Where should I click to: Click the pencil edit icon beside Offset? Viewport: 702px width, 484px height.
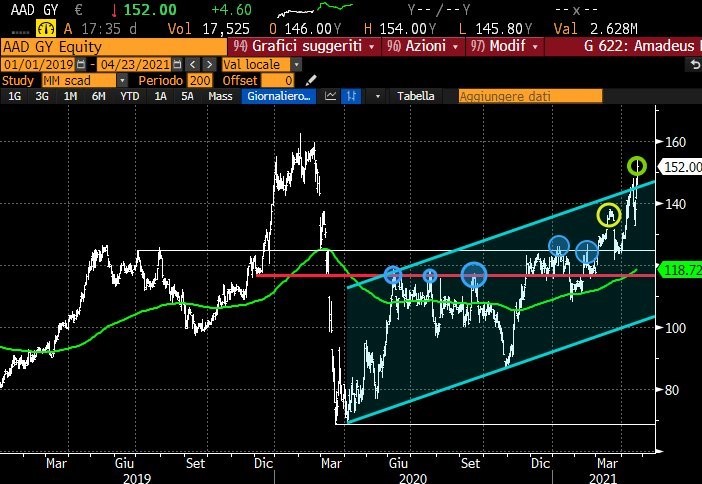308,79
